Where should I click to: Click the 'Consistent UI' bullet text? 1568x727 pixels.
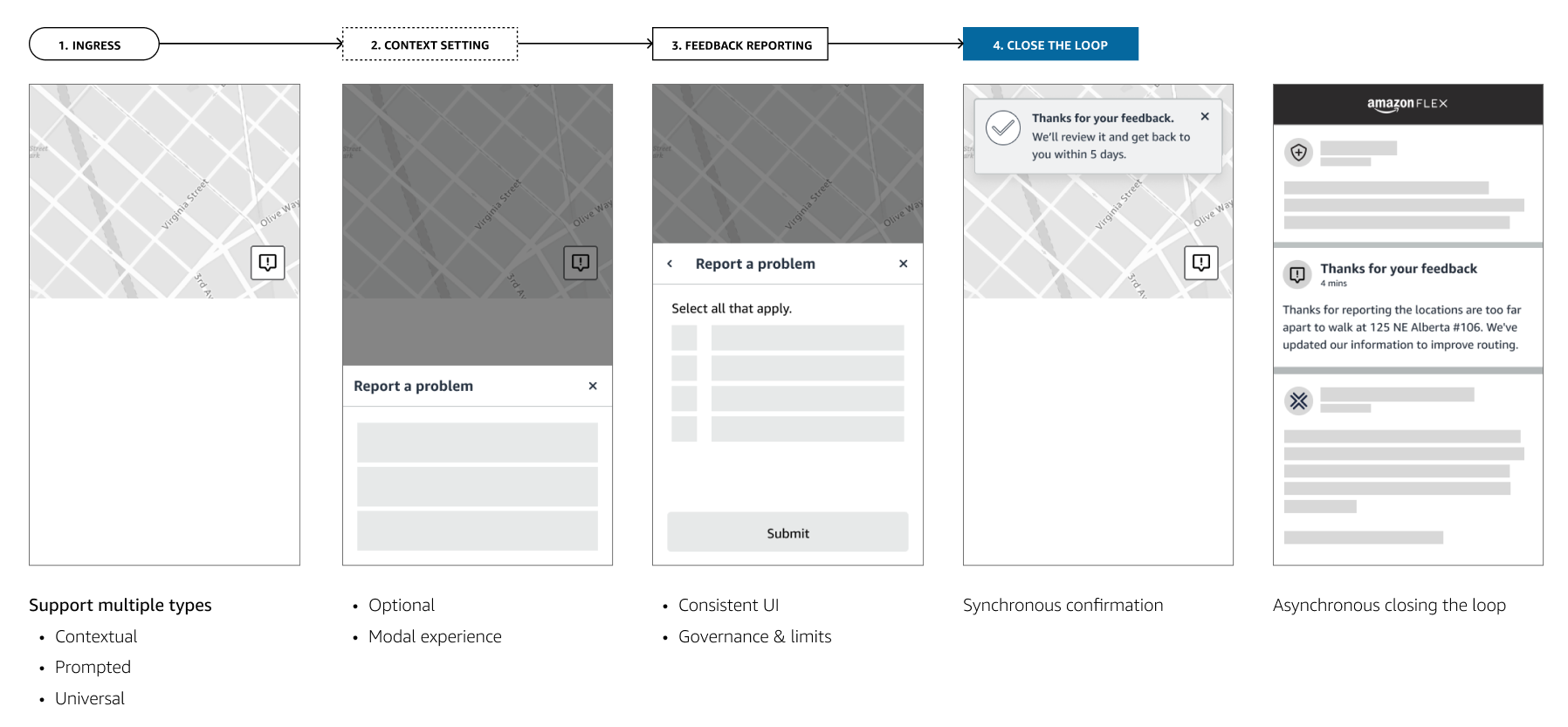[x=728, y=605]
